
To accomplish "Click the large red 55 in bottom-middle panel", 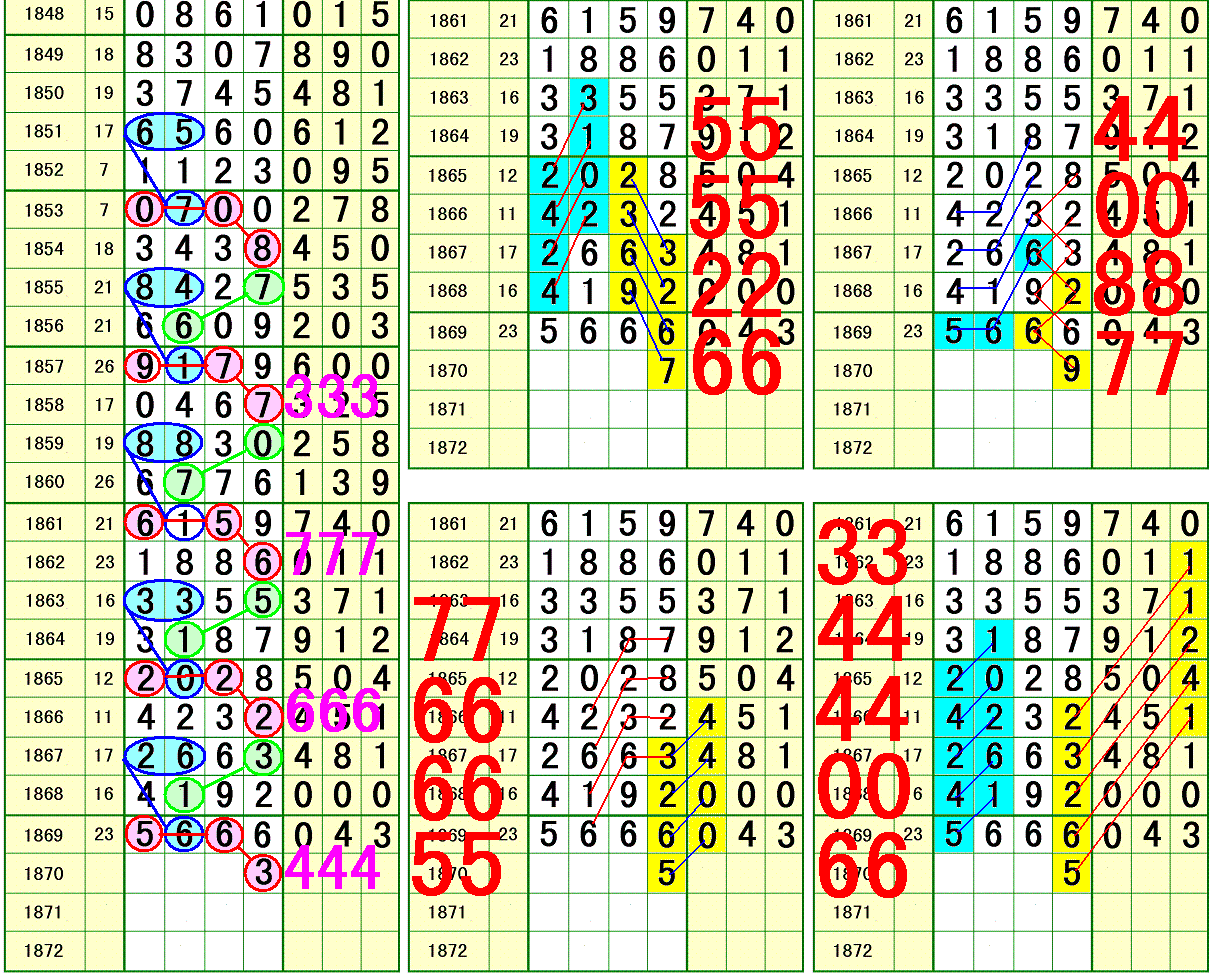I will tap(456, 867).
